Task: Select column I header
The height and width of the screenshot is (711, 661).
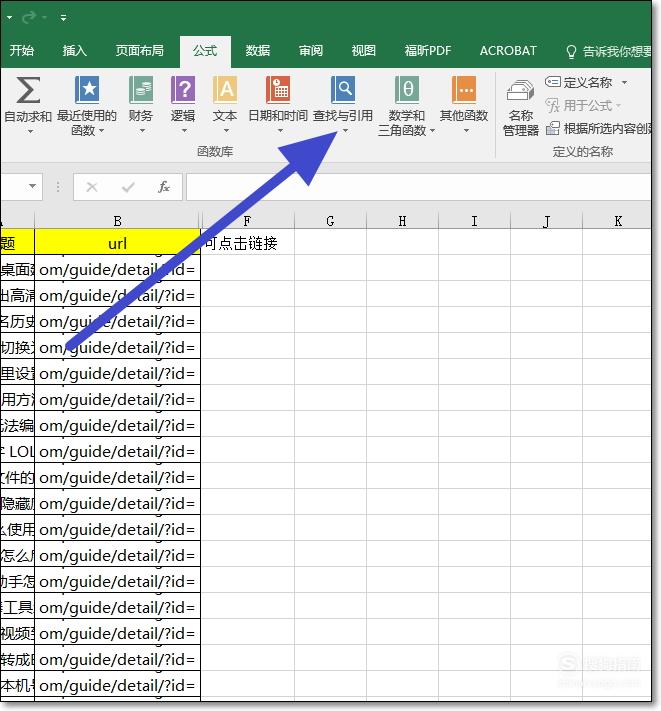Action: 474,221
